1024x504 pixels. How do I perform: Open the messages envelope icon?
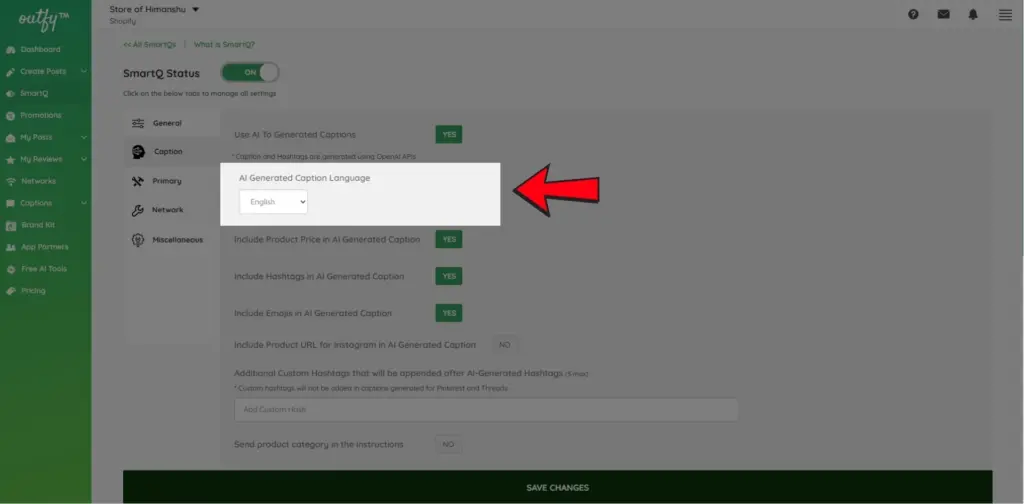point(943,14)
